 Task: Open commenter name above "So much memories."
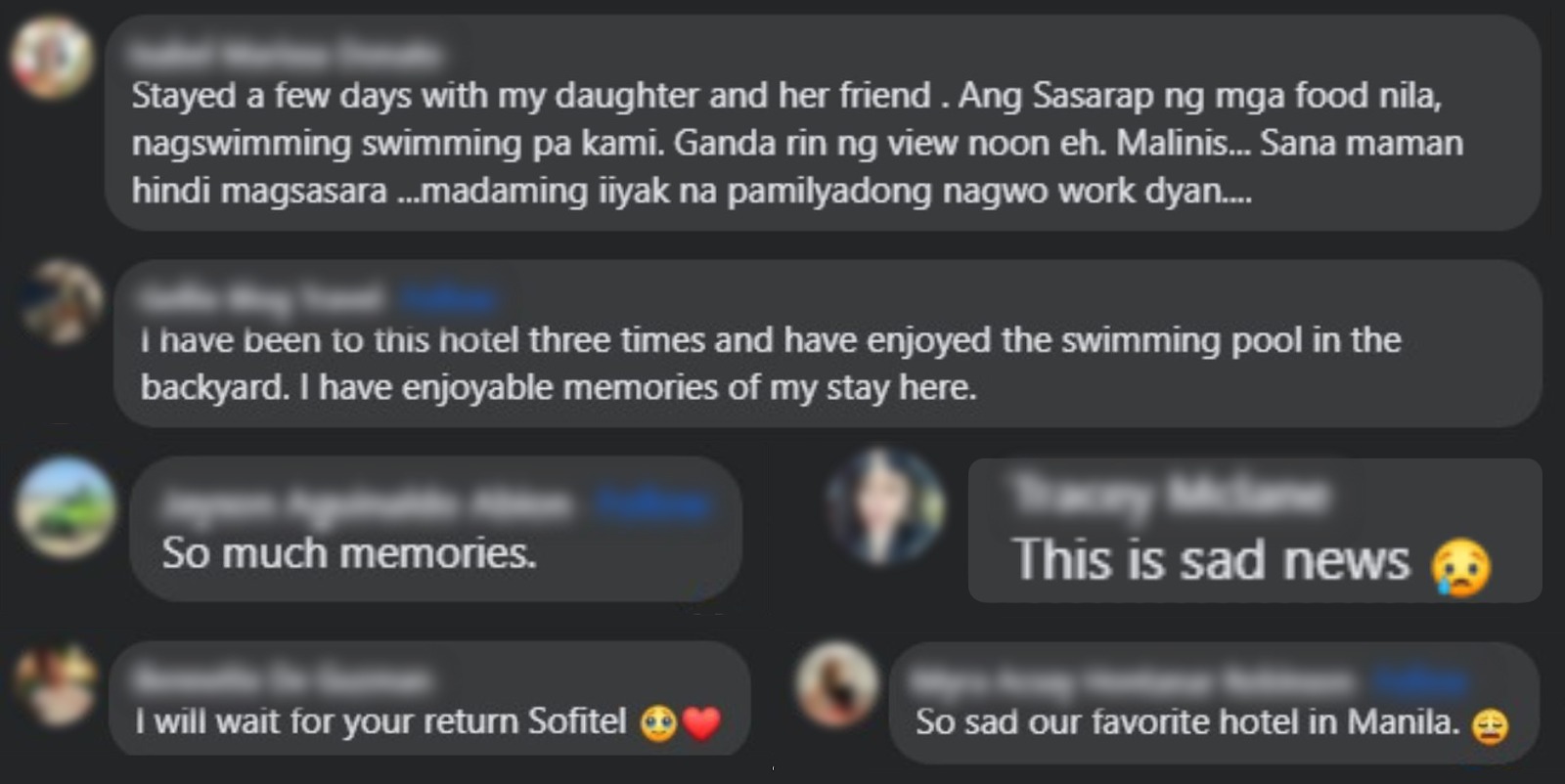click(368, 504)
